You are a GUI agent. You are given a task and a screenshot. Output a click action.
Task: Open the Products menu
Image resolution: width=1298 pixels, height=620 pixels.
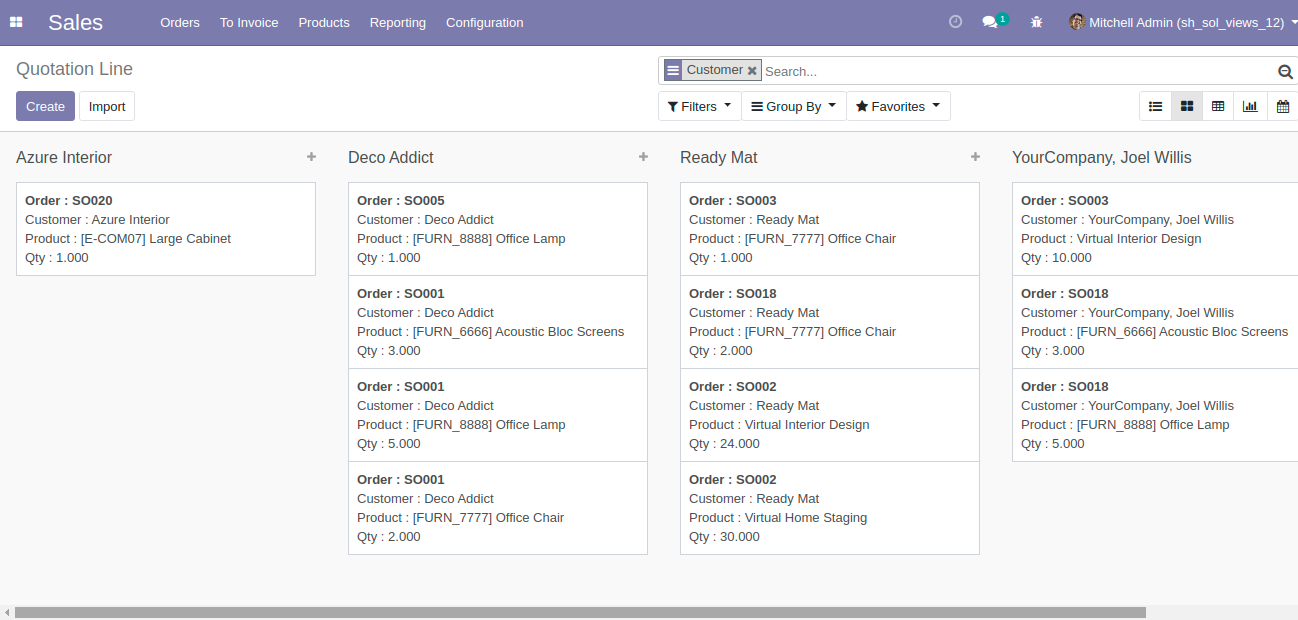pyautogui.click(x=324, y=22)
